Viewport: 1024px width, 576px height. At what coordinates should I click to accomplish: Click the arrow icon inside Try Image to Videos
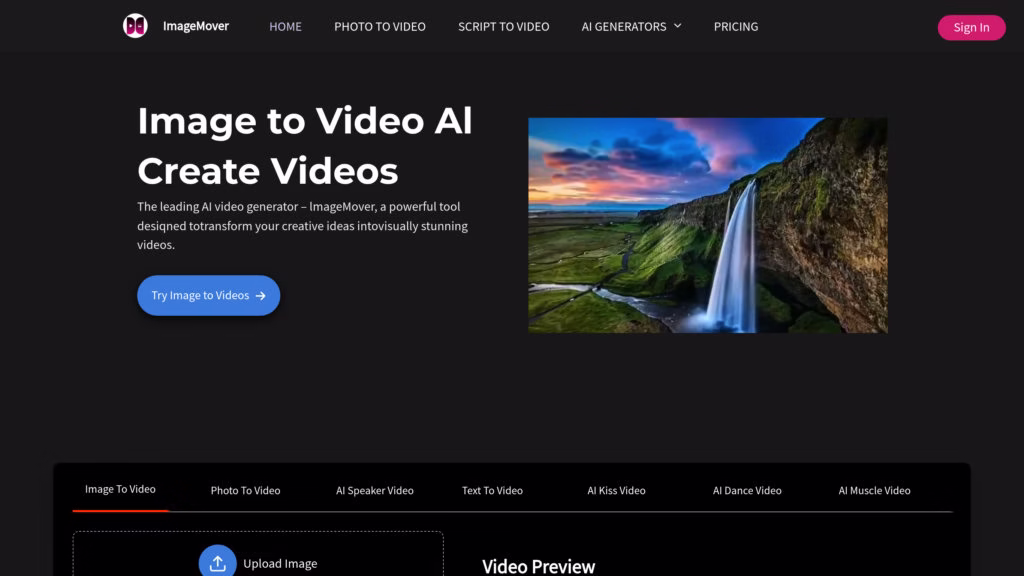261,295
